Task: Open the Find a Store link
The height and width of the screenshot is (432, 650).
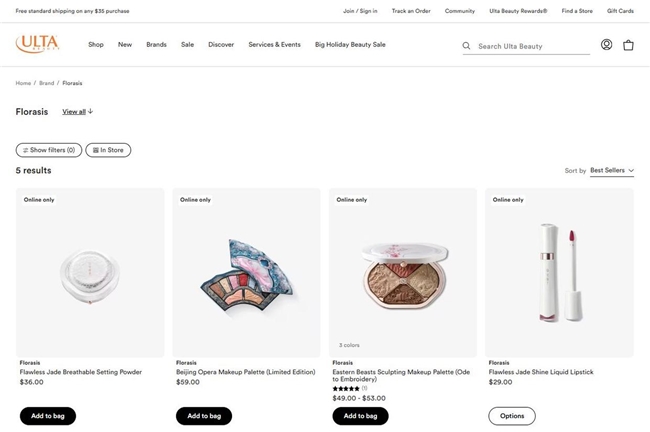Action: click(x=577, y=11)
